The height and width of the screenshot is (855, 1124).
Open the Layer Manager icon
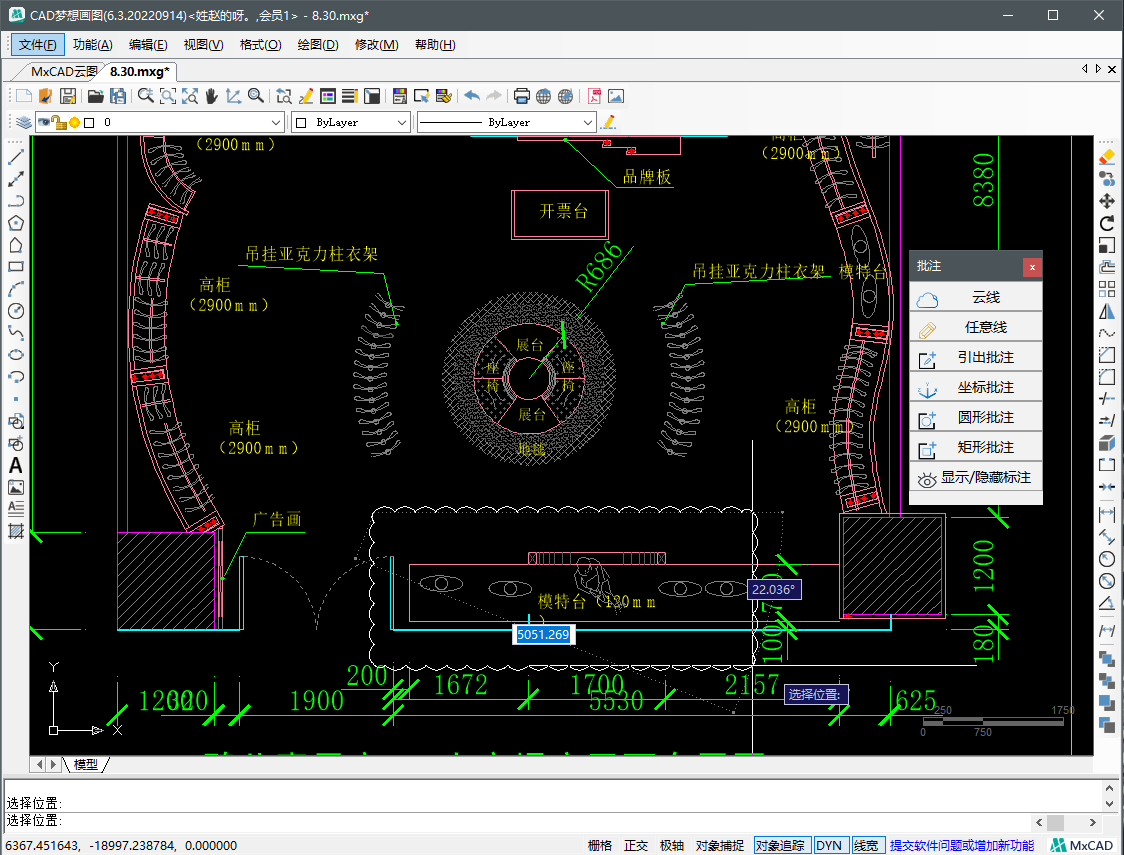tap(24, 123)
